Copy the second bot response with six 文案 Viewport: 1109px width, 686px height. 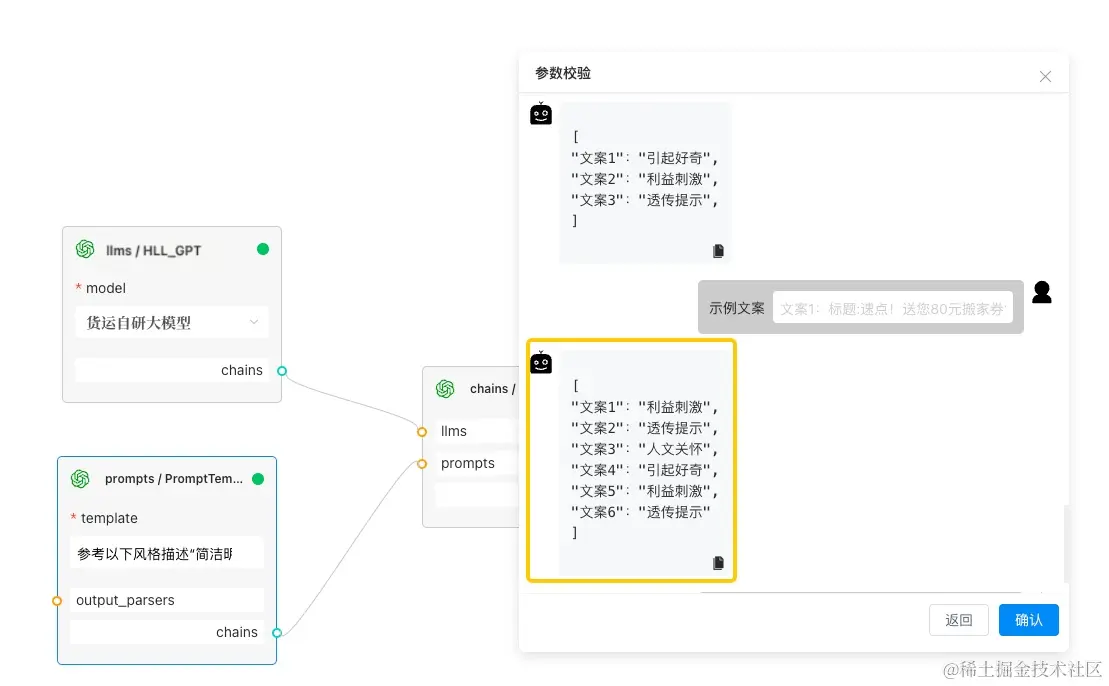coord(718,563)
